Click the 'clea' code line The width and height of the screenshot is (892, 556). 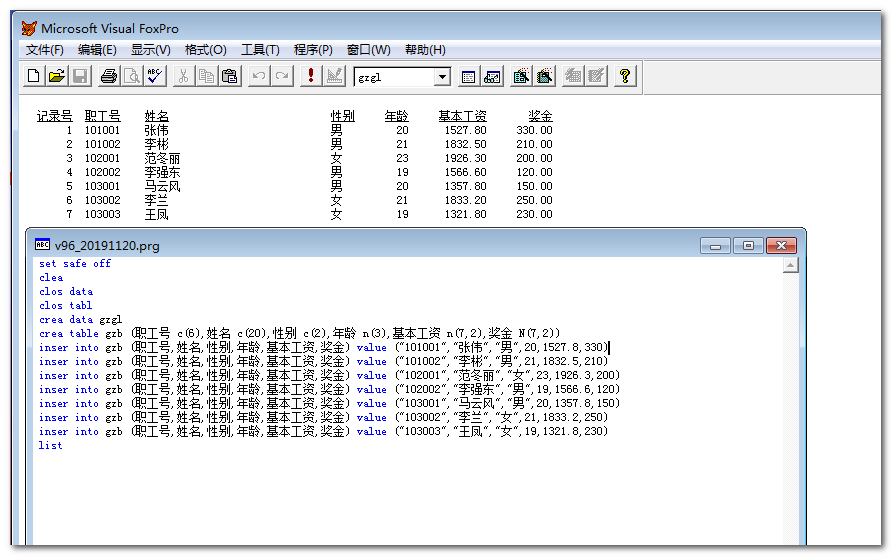pos(51,278)
